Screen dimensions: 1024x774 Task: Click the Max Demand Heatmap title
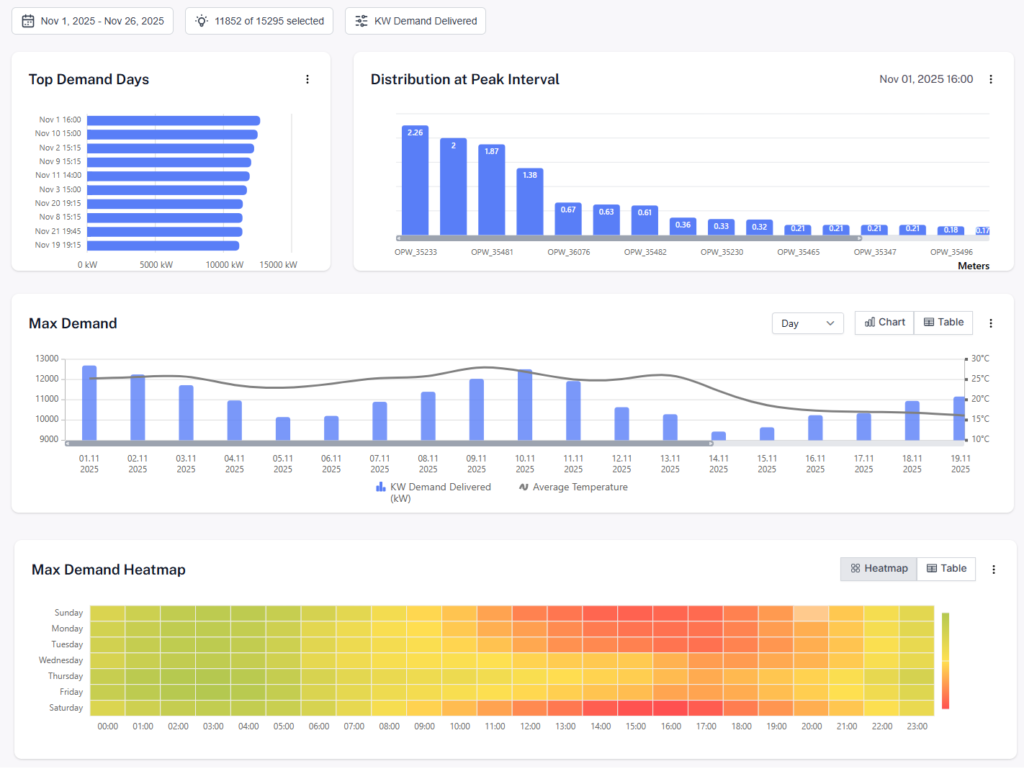(108, 570)
